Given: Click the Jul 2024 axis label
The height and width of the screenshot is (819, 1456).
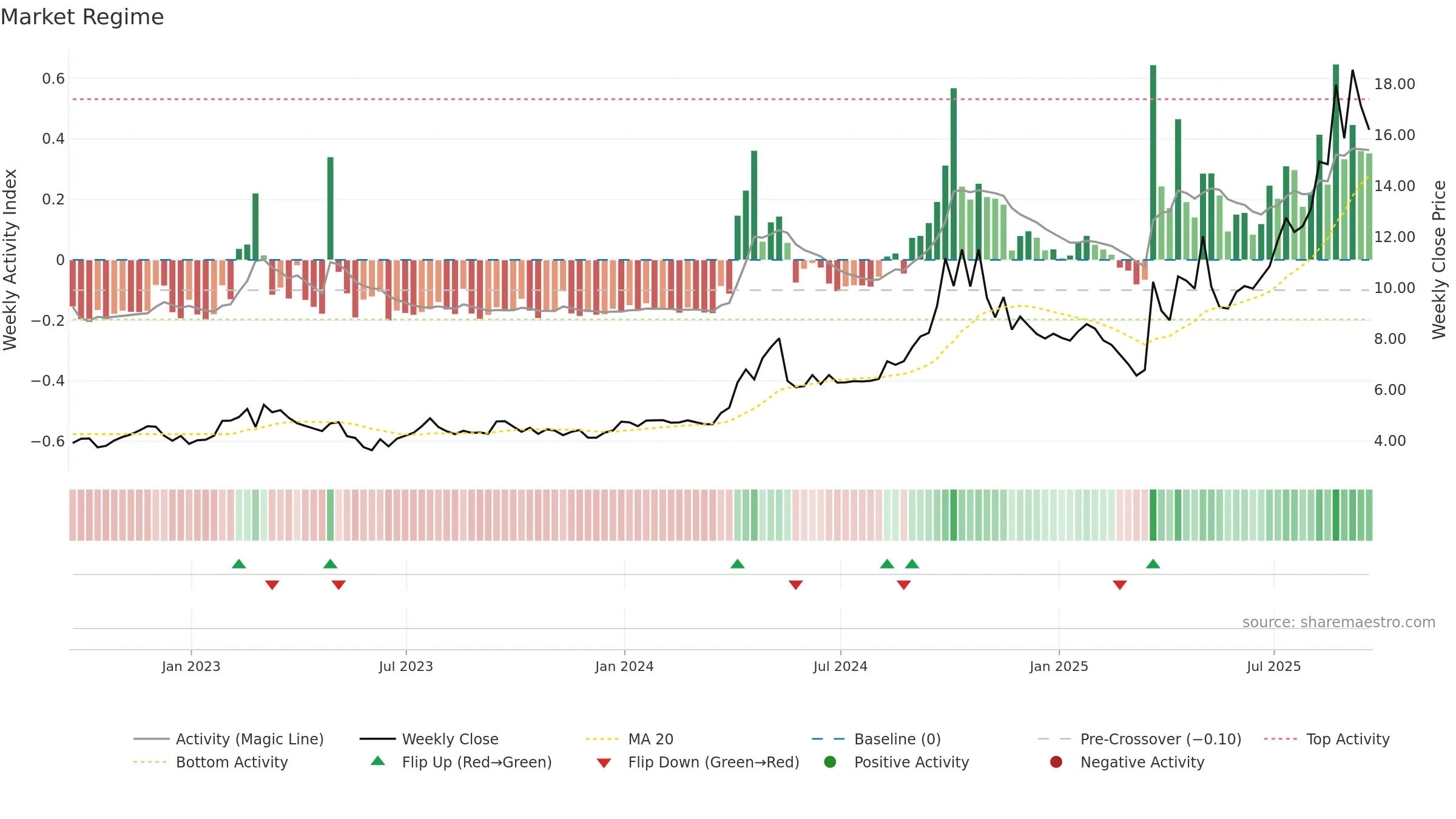Looking at the screenshot, I should click(x=840, y=666).
